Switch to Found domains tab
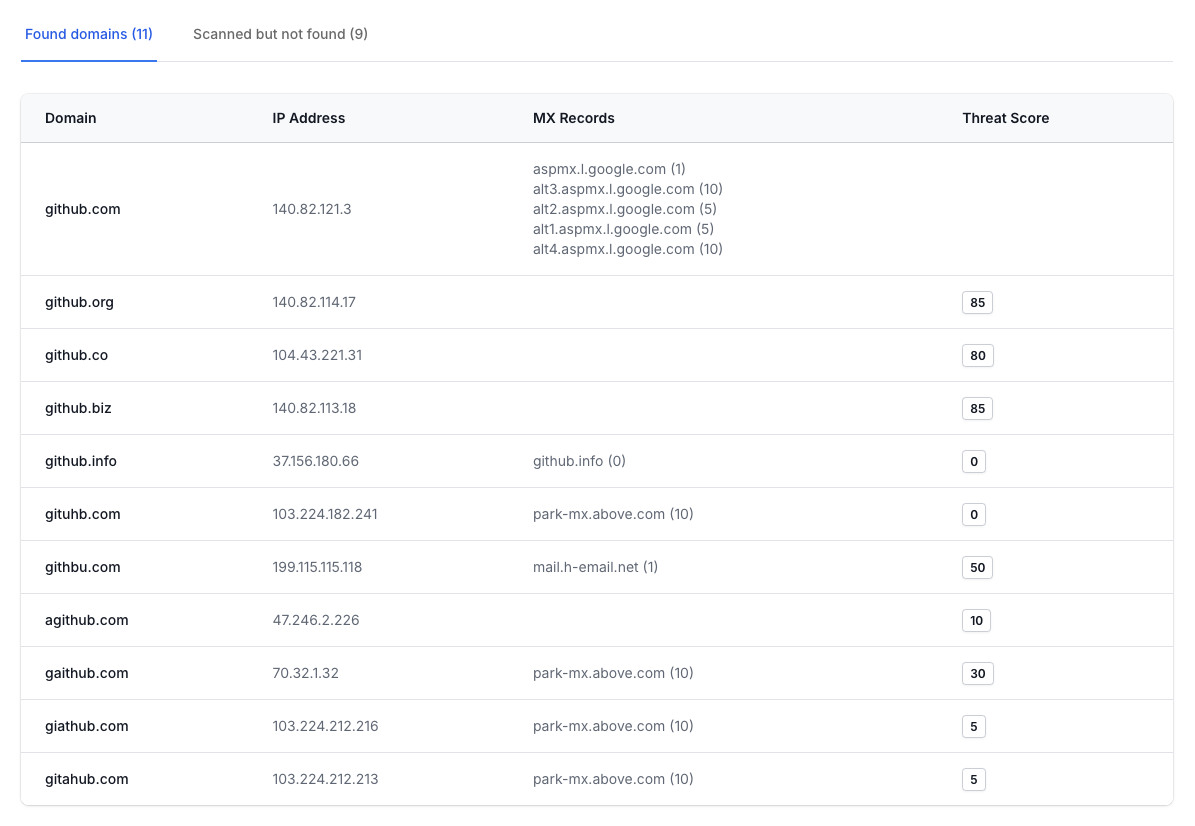 pos(88,34)
